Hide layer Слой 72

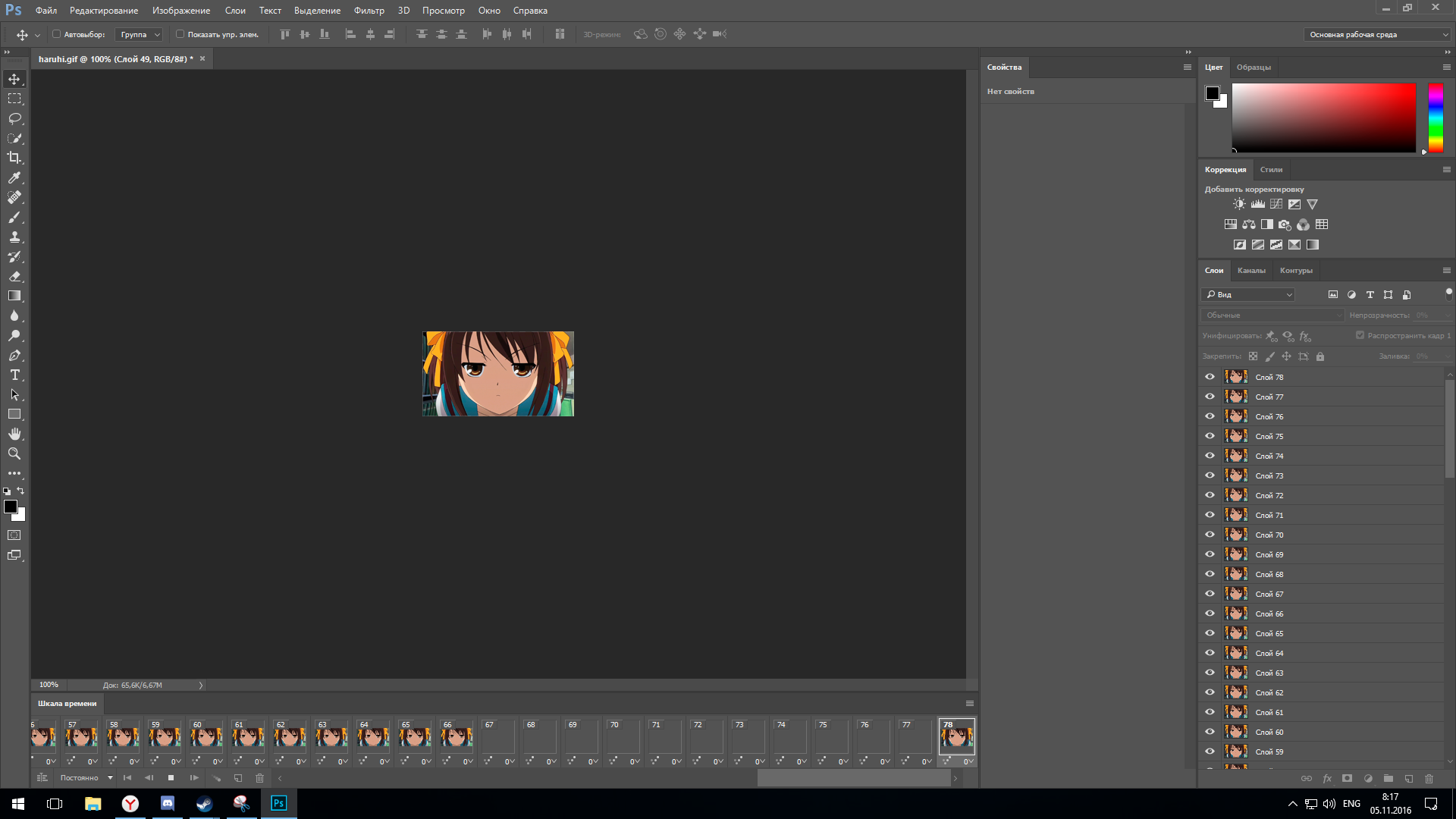tap(1210, 495)
